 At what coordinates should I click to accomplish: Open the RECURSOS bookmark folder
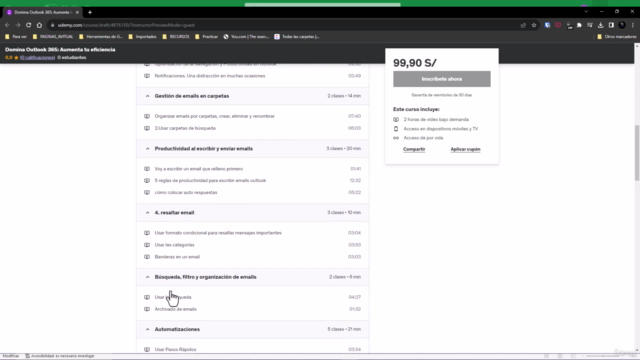176,37
